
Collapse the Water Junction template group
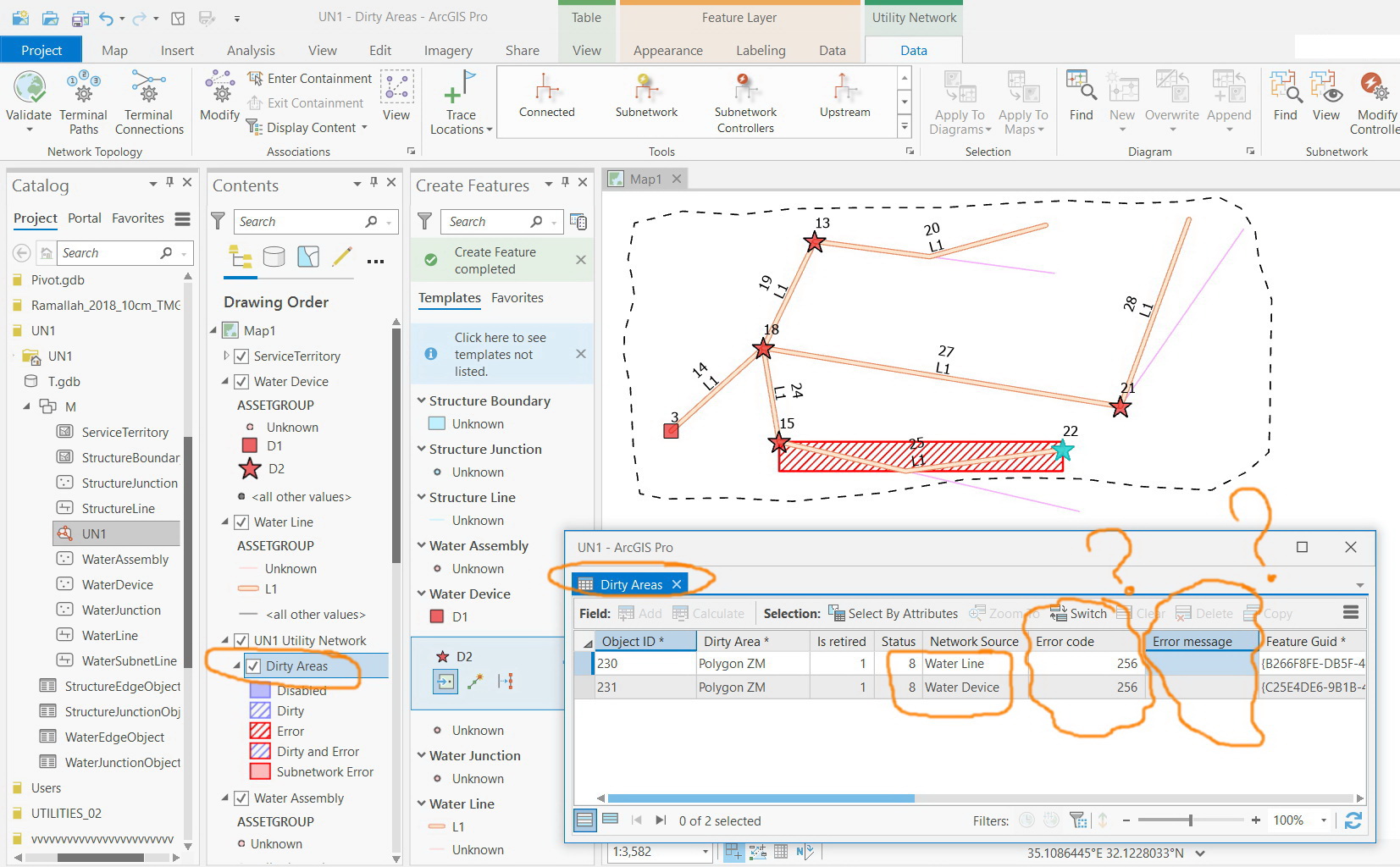[x=421, y=755]
